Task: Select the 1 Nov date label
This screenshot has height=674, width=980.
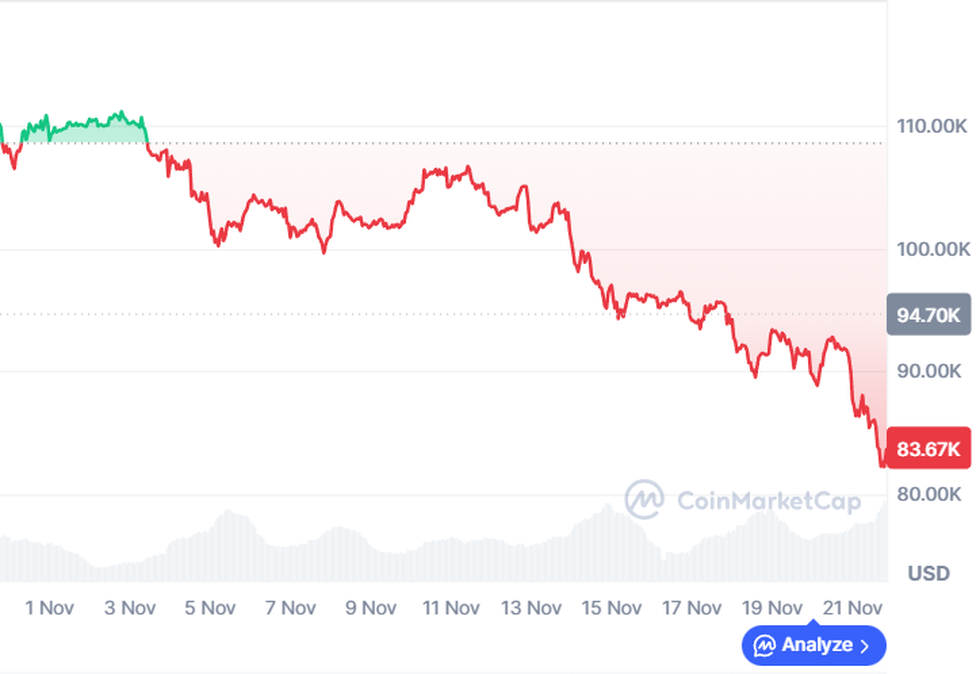Action: 49,607
